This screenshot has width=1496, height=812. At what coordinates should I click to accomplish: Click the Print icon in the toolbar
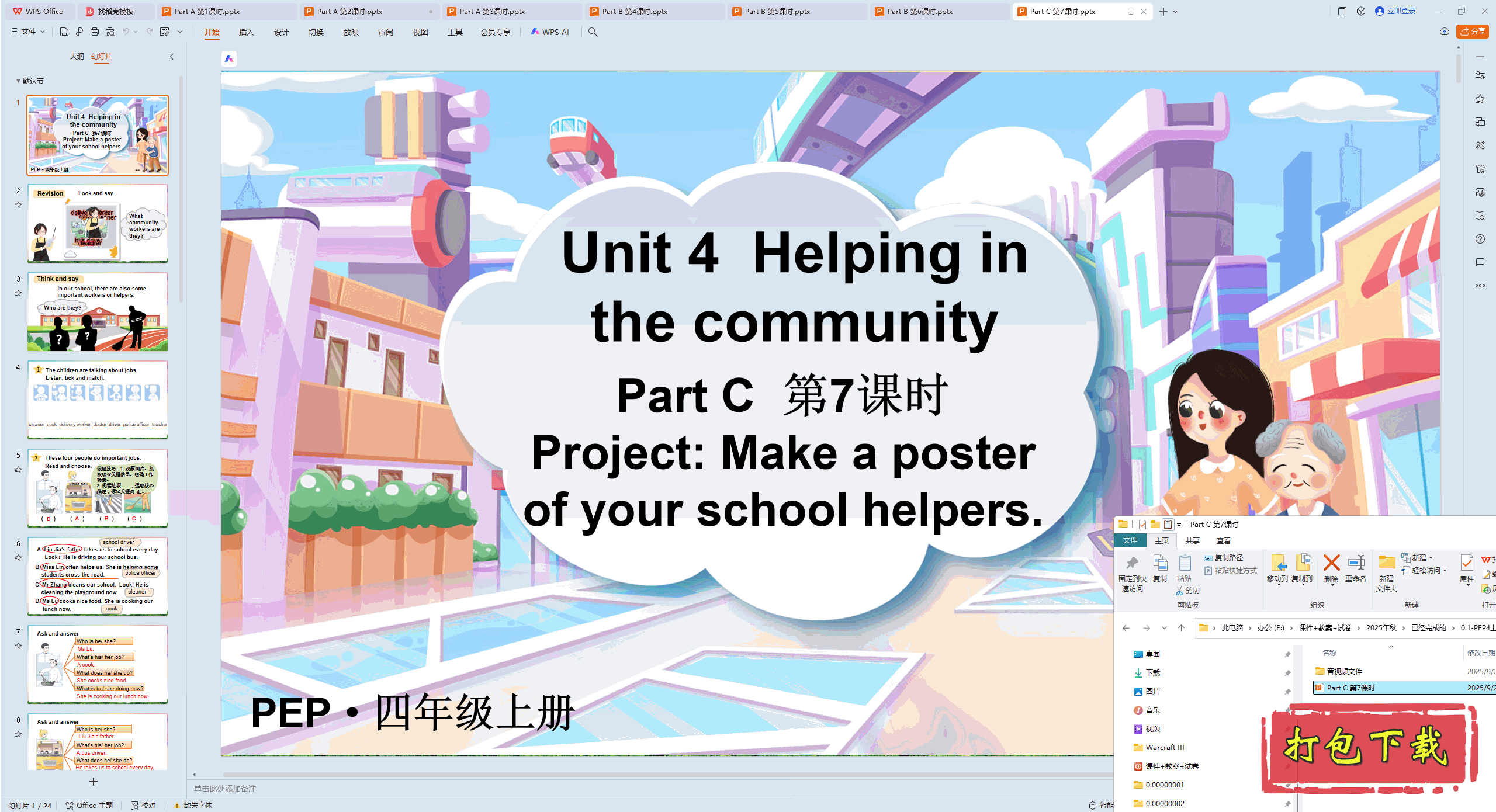coord(93,32)
